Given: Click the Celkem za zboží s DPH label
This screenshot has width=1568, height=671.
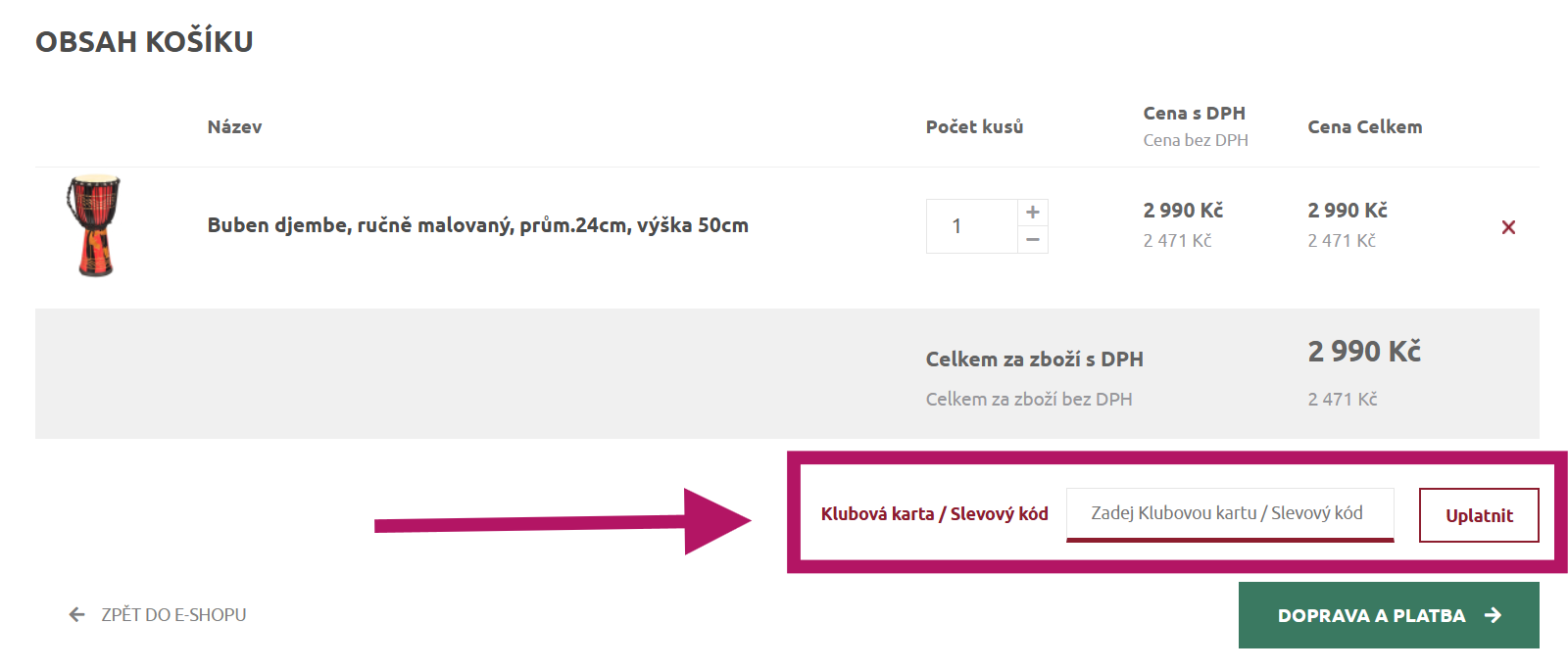Looking at the screenshot, I should [1034, 359].
